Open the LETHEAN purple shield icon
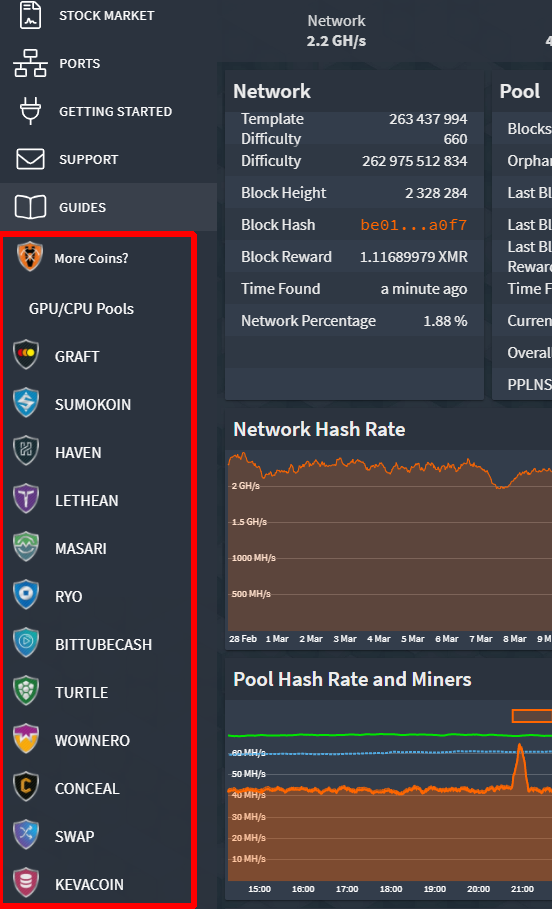Image resolution: width=552 pixels, height=909 pixels. (x=26, y=499)
